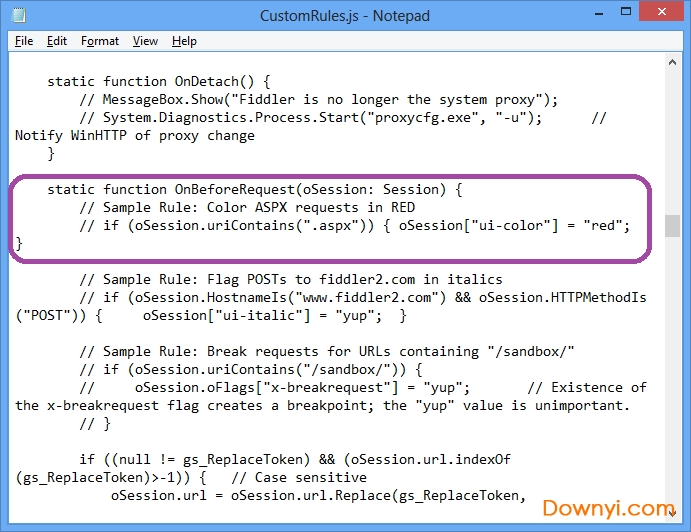Open the Format menu
Image resolution: width=691 pixels, height=532 pixels.
100,41
